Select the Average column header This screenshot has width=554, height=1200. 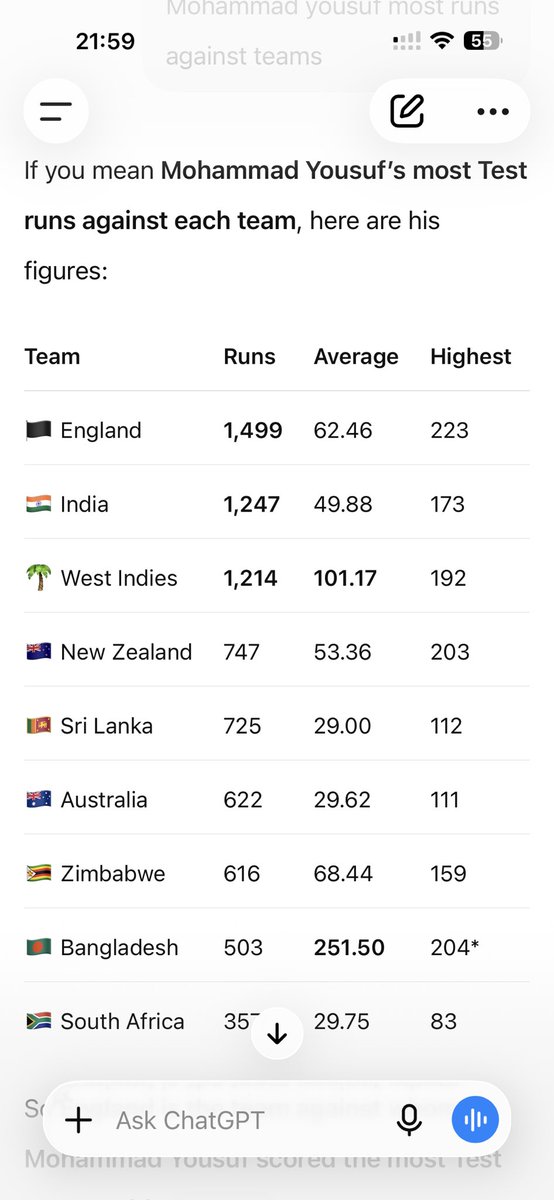(356, 356)
